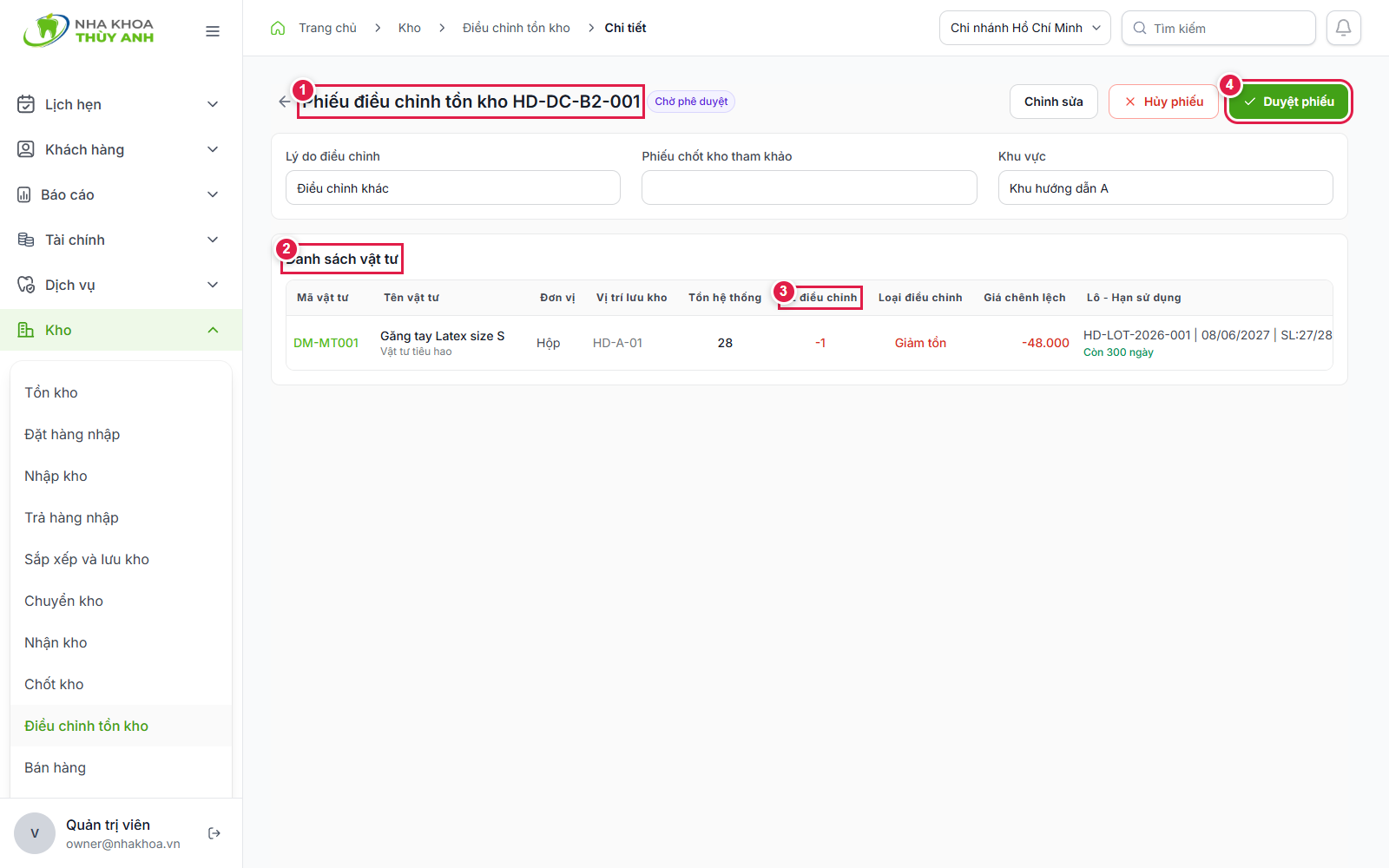Screen dimensions: 1389x868
Task: Collapse the Kho menu chevron
Action: click(x=213, y=330)
